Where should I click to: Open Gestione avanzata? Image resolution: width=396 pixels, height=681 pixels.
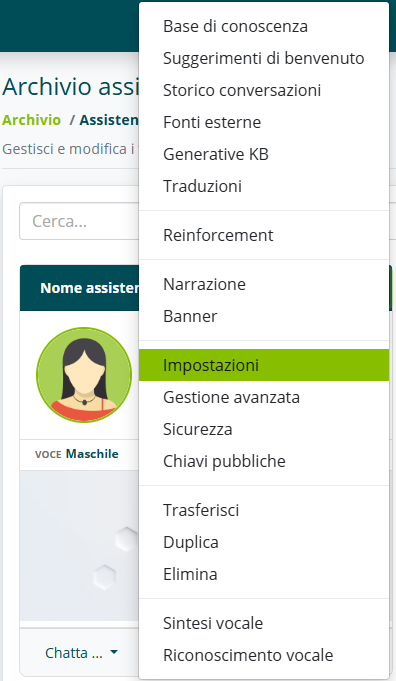pyautogui.click(x=264, y=397)
